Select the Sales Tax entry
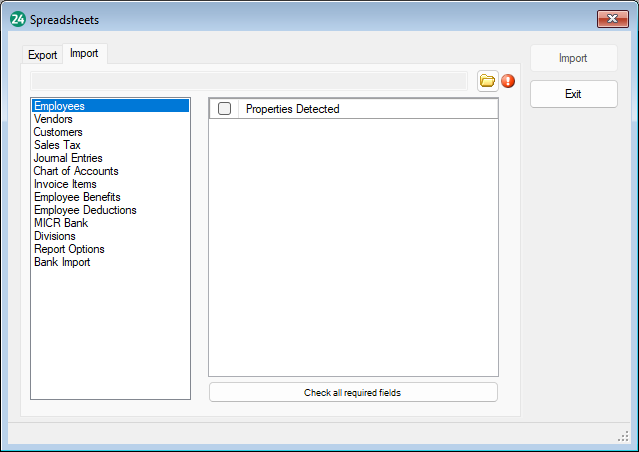 57,145
